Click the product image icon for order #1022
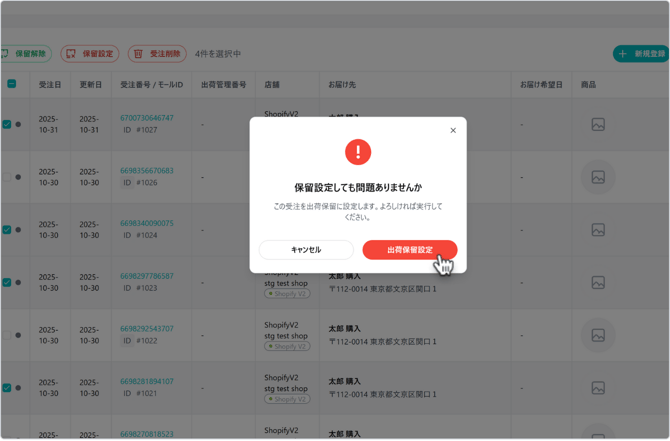Image resolution: width=670 pixels, height=441 pixels. tap(598, 335)
